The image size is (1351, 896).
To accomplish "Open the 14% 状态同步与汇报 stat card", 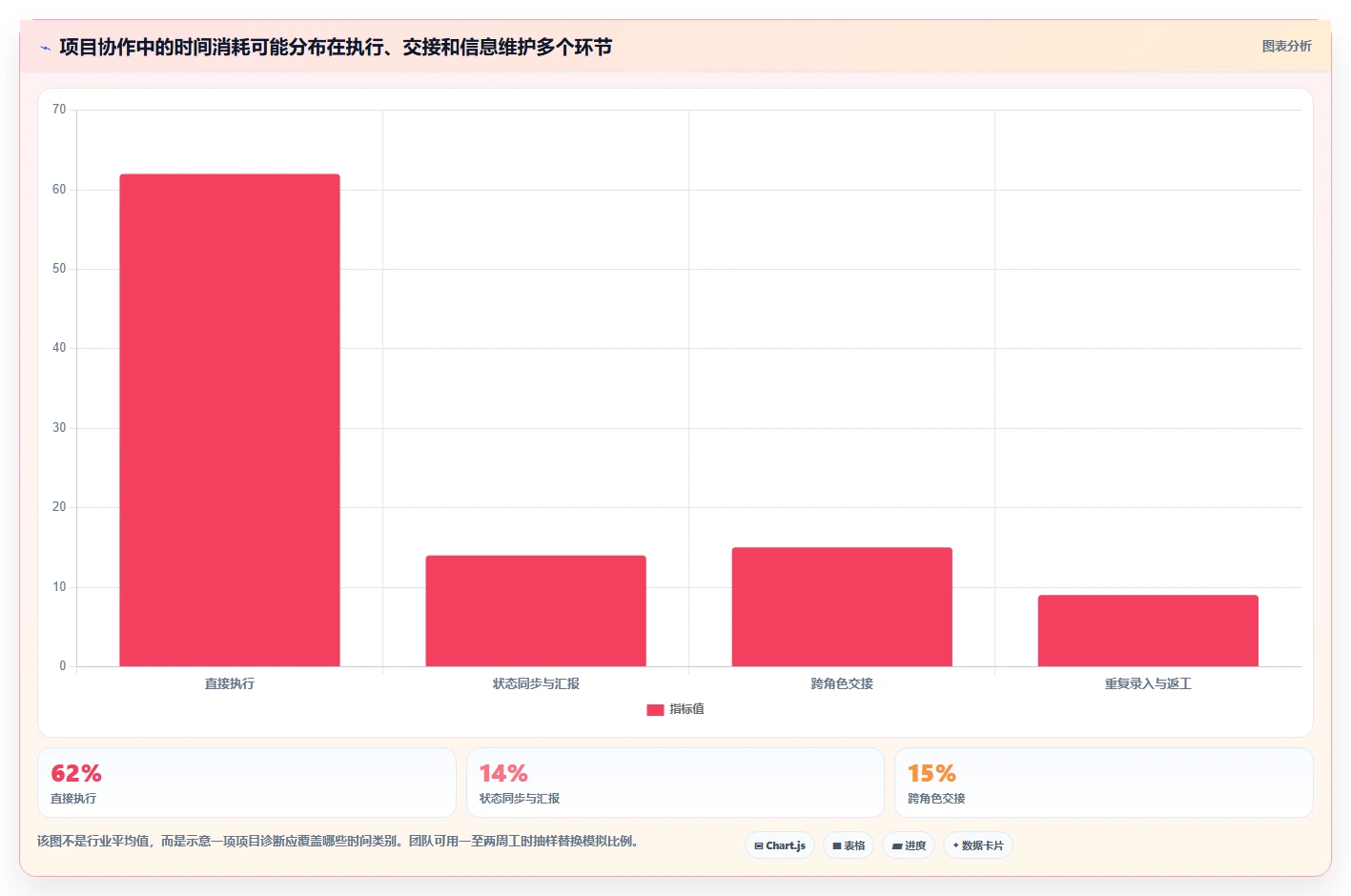I will coord(675,783).
